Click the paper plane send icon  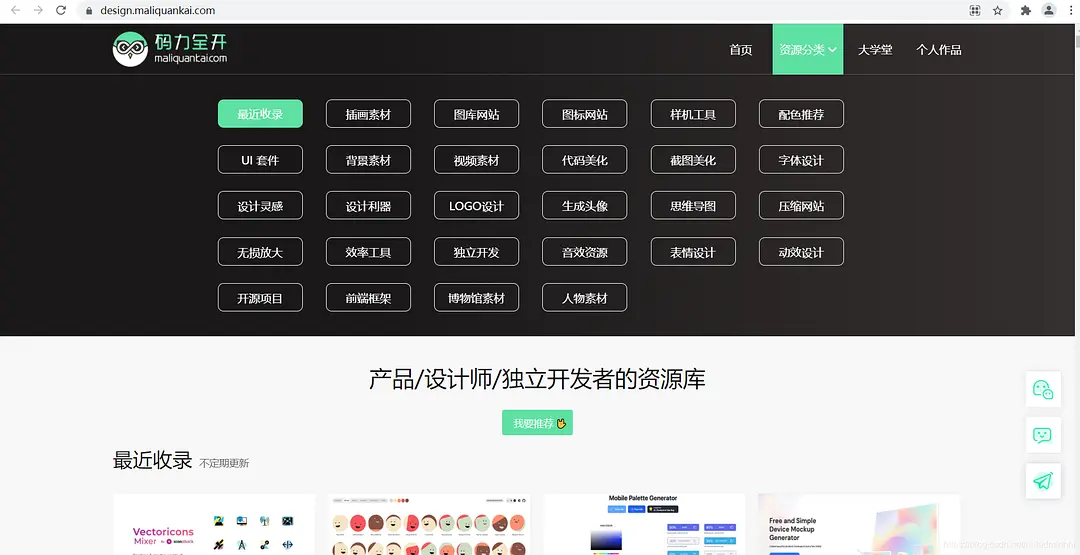[1043, 481]
